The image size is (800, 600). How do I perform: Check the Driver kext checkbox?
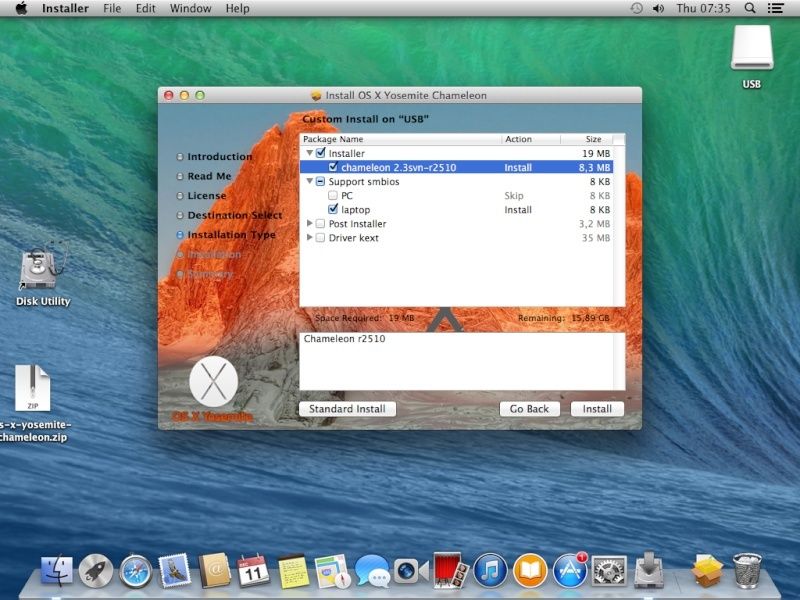point(321,238)
